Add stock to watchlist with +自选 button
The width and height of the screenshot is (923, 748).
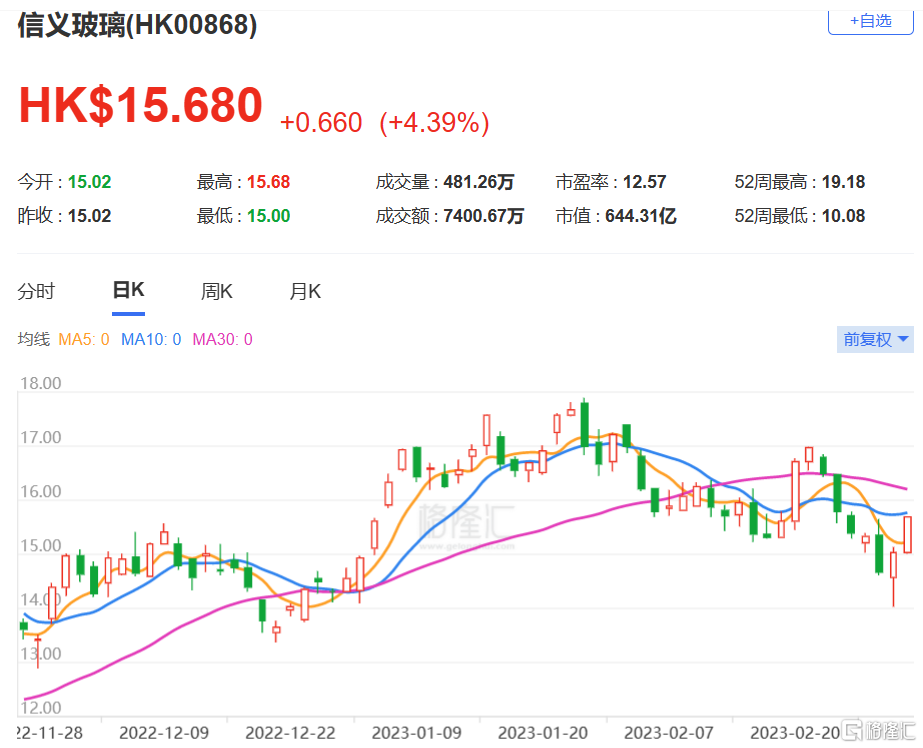[871, 22]
